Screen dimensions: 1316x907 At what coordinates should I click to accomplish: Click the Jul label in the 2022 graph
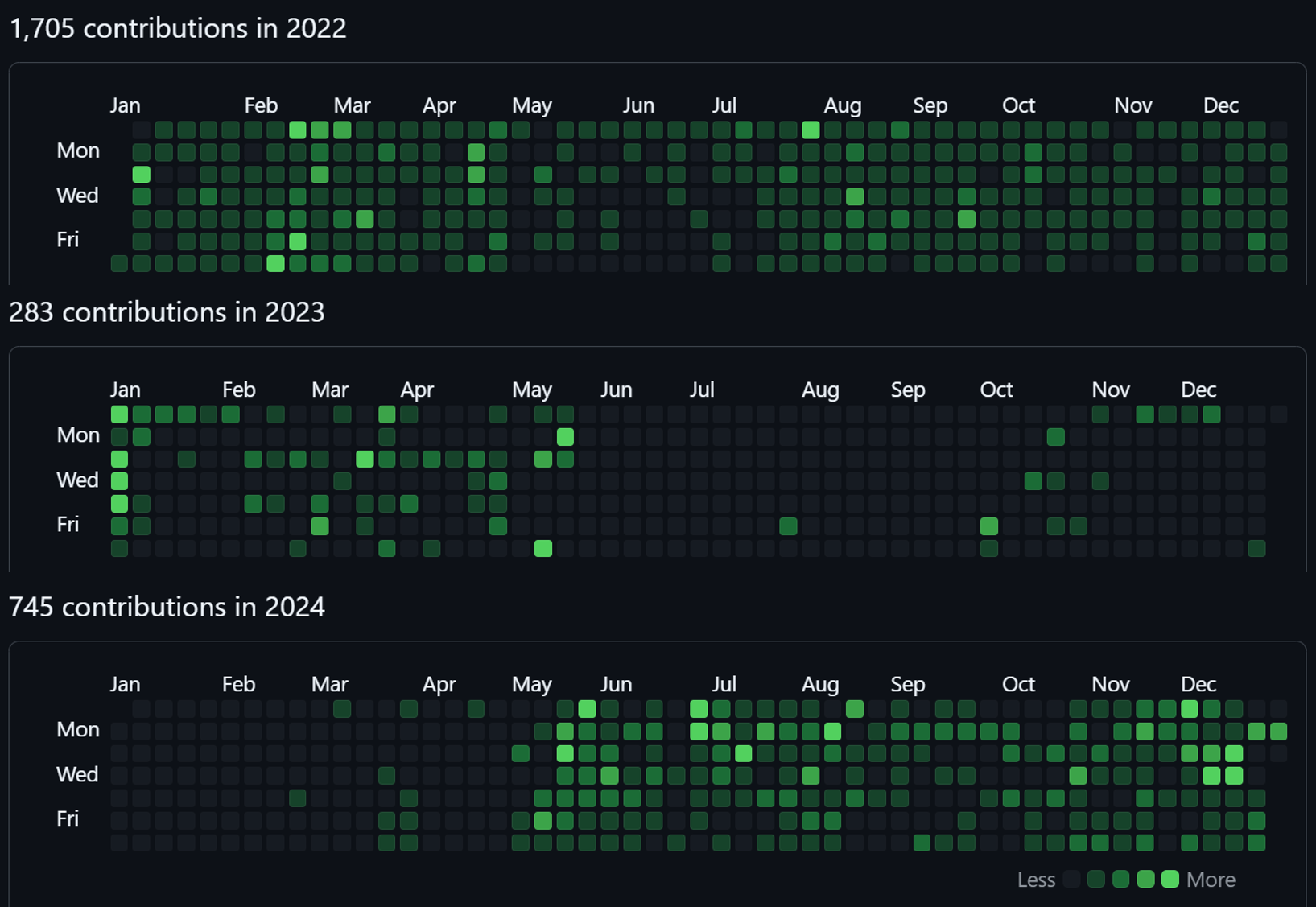tap(724, 105)
